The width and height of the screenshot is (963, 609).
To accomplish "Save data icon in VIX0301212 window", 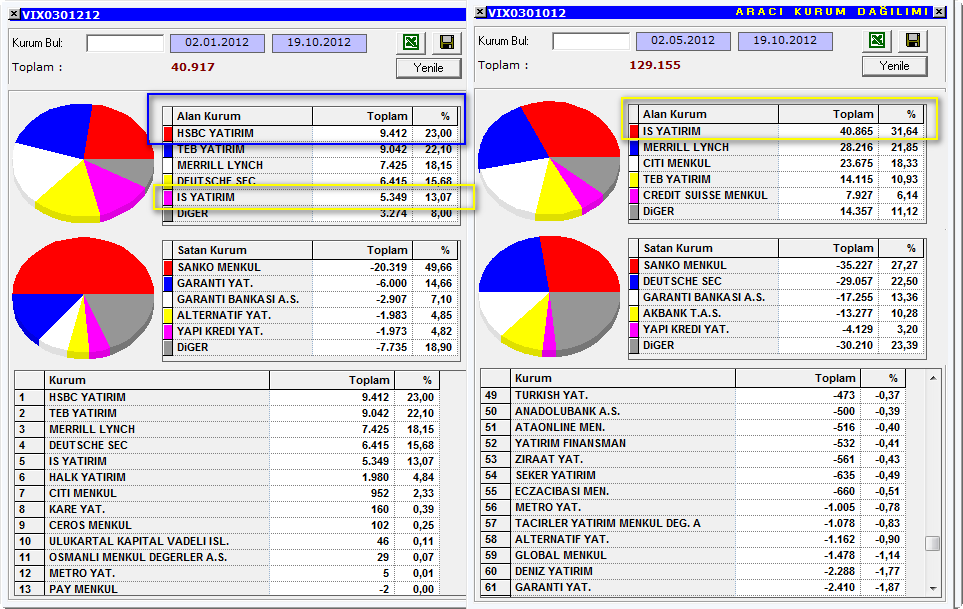I will (447, 42).
